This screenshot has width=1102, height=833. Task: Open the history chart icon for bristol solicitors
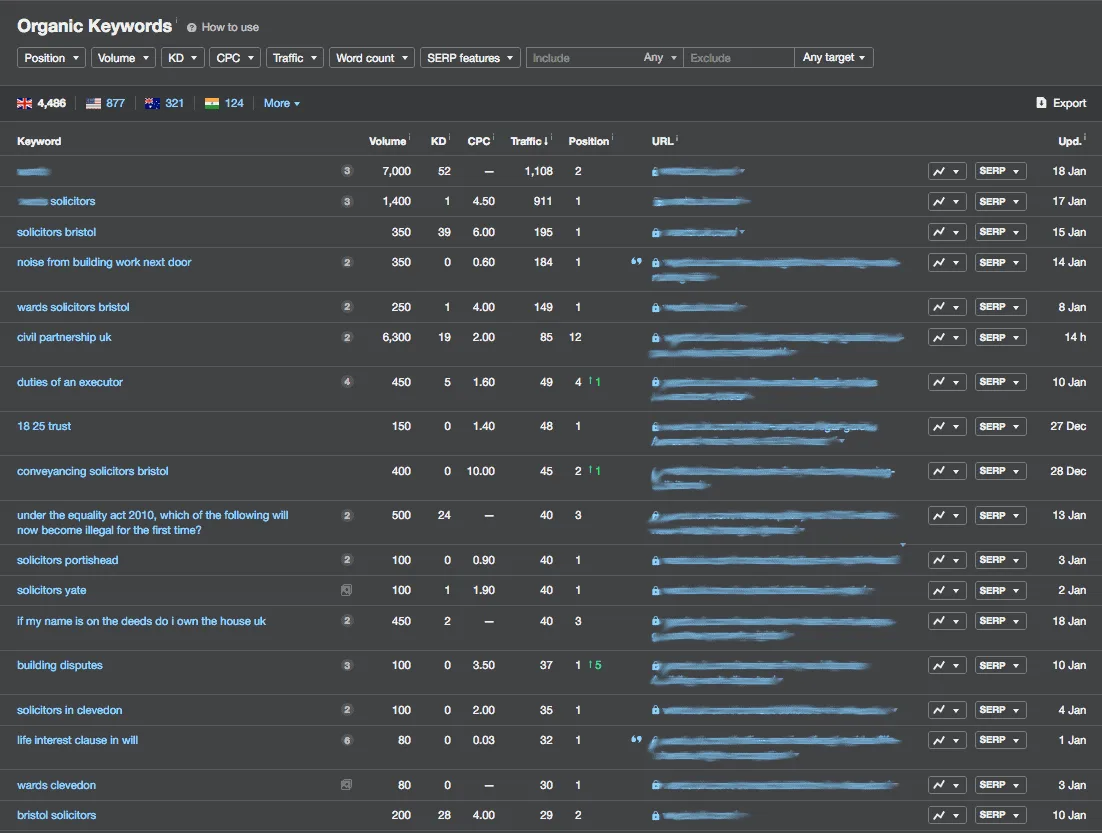[x=947, y=815]
